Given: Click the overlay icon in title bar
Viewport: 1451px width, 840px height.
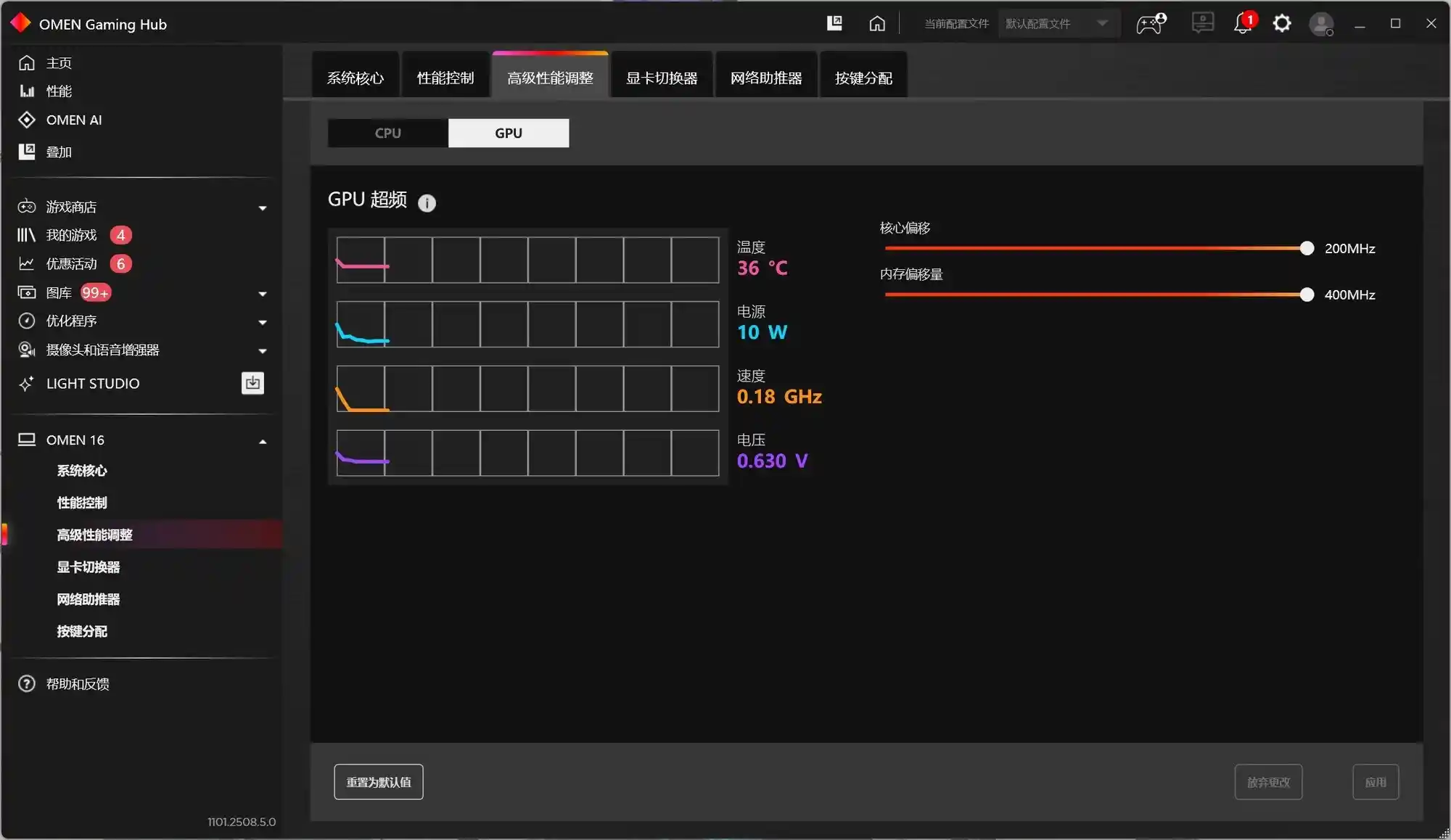Looking at the screenshot, I should pos(834,24).
